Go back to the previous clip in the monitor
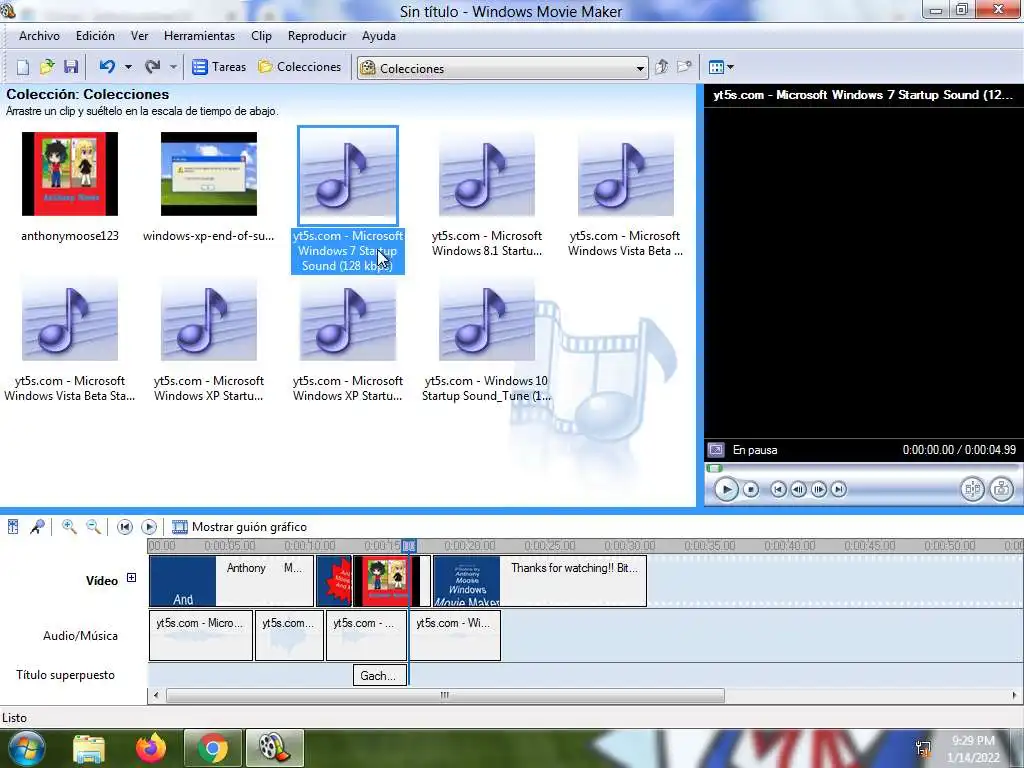1024x768 pixels. (x=778, y=489)
